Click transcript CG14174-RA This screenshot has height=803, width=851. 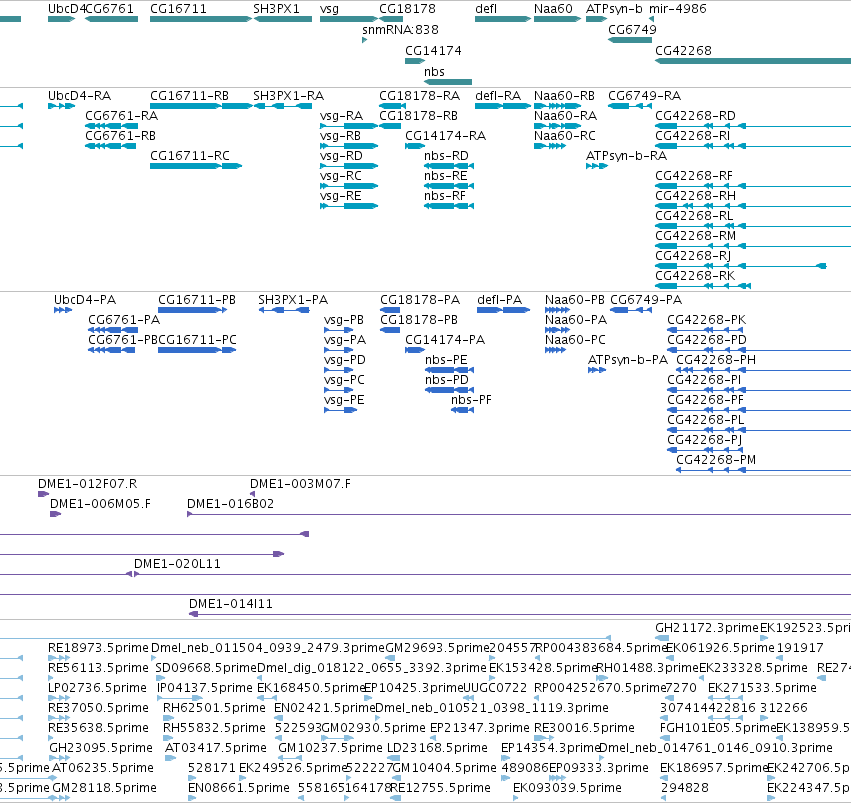pos(446,136)
